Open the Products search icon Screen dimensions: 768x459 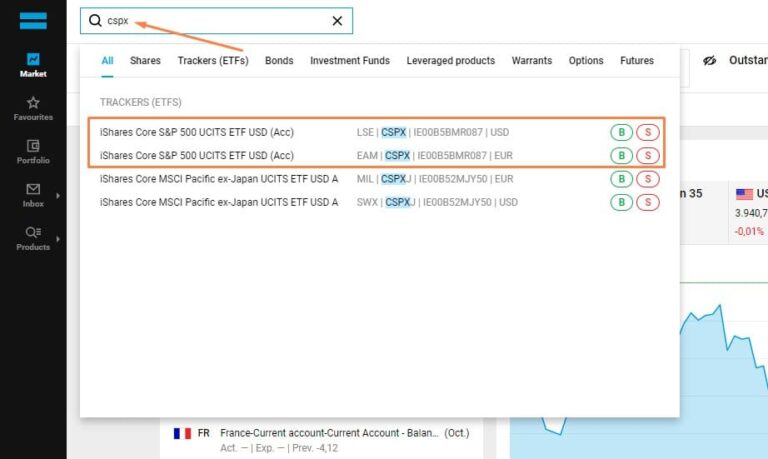tap(33, 232)
